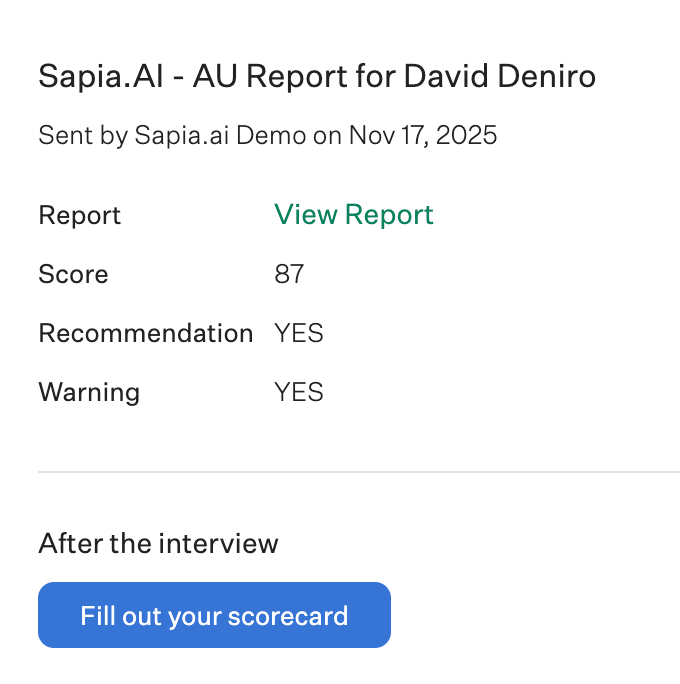Select the Warning row label
Viewport: 680px width, 684px height.
tap(89, 392)
